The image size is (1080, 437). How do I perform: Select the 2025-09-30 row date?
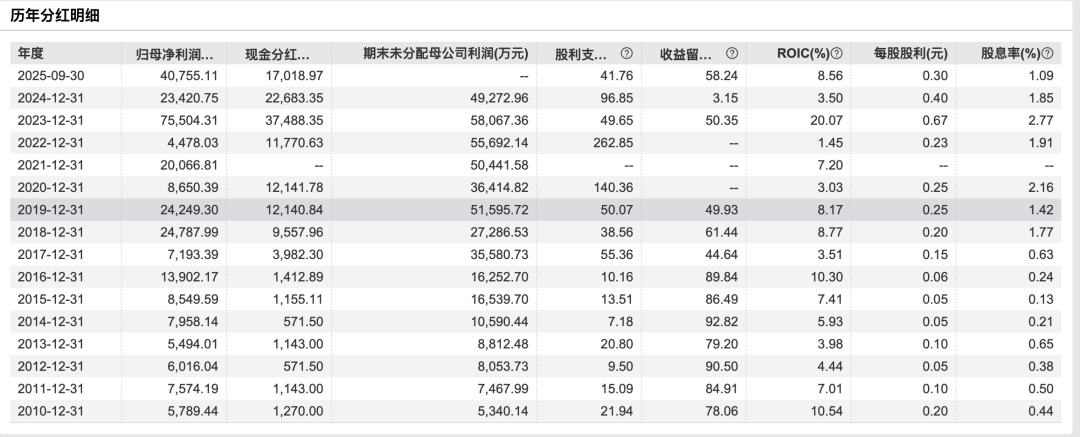tap(51, 75)
